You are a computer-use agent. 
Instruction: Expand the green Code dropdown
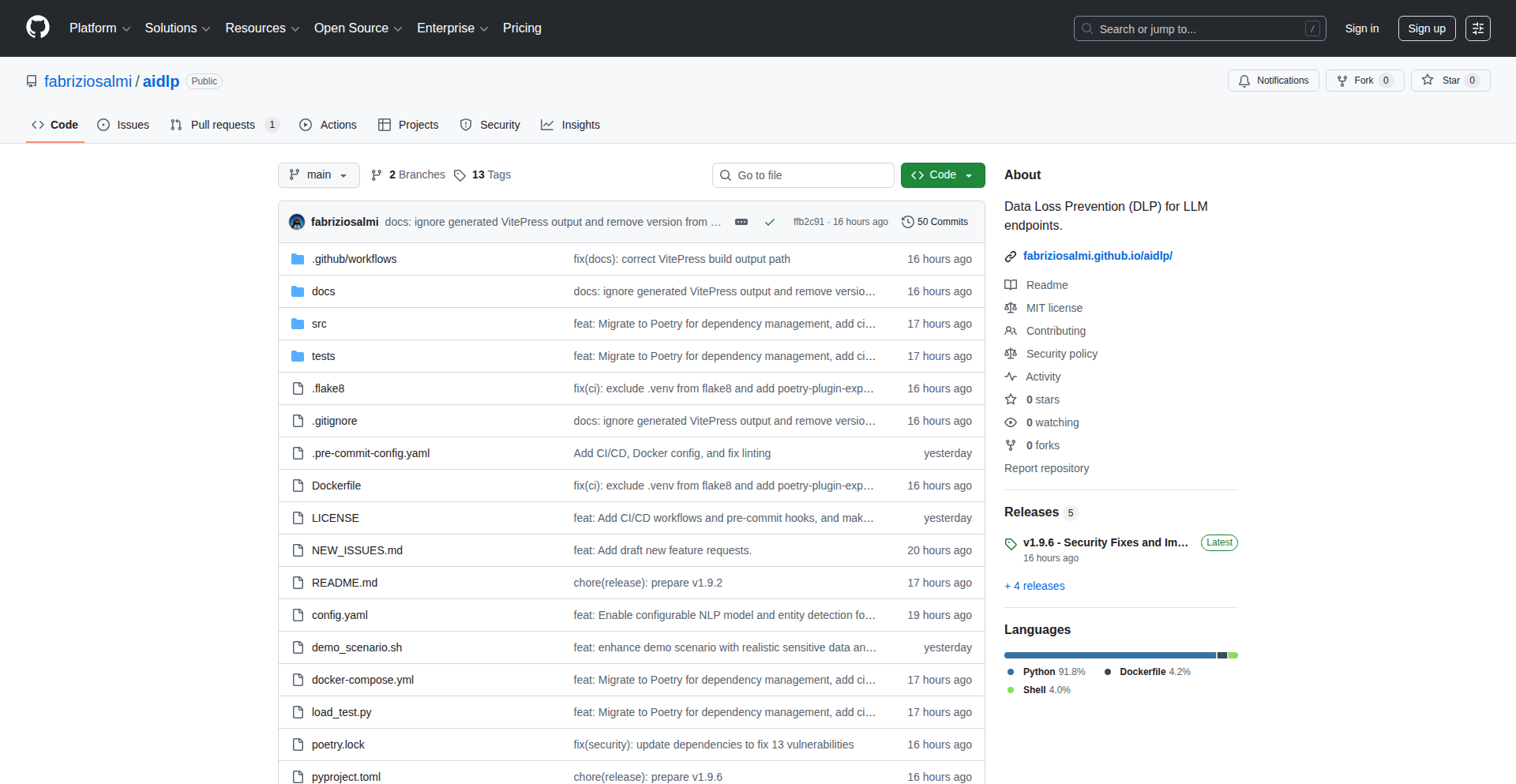(x=942, y=174)
